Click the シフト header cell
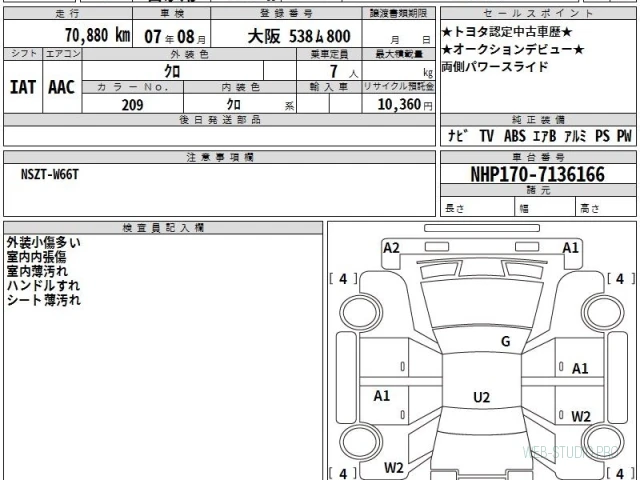This screenshot has height=480, width=640. click(x=23, y=54)
